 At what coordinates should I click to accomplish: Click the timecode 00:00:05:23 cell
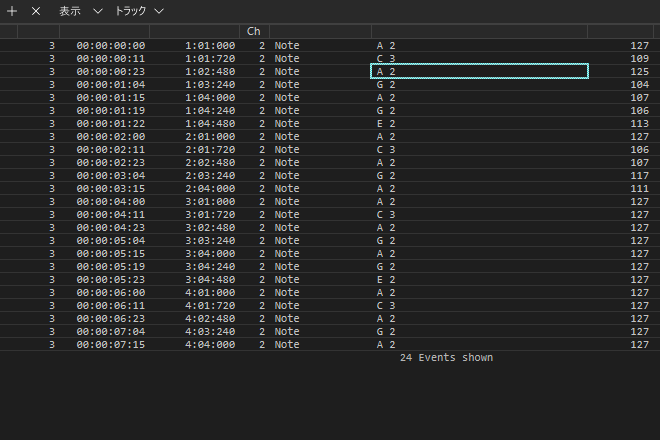(x=110, y=279)
